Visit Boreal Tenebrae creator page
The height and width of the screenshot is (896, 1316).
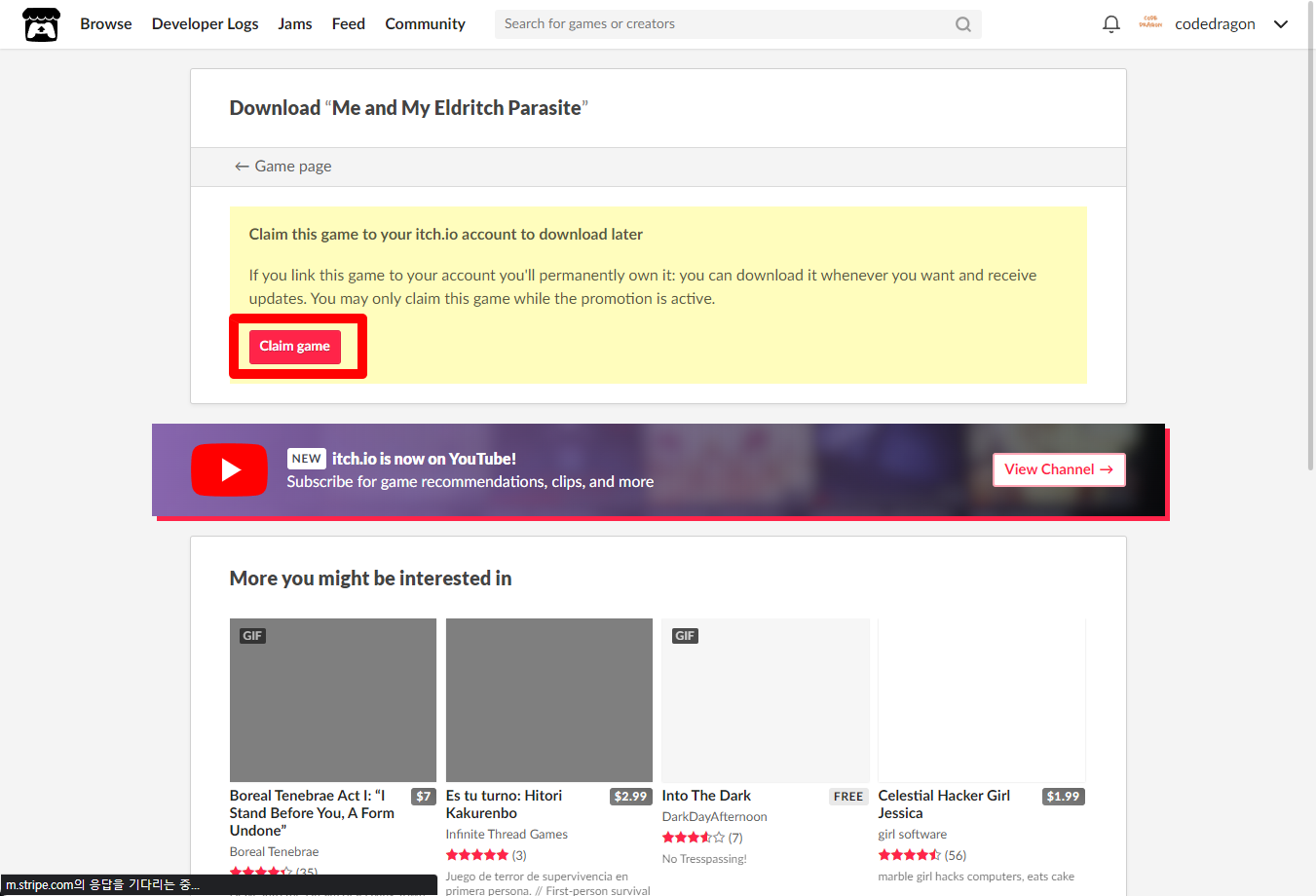pos(274,852)
